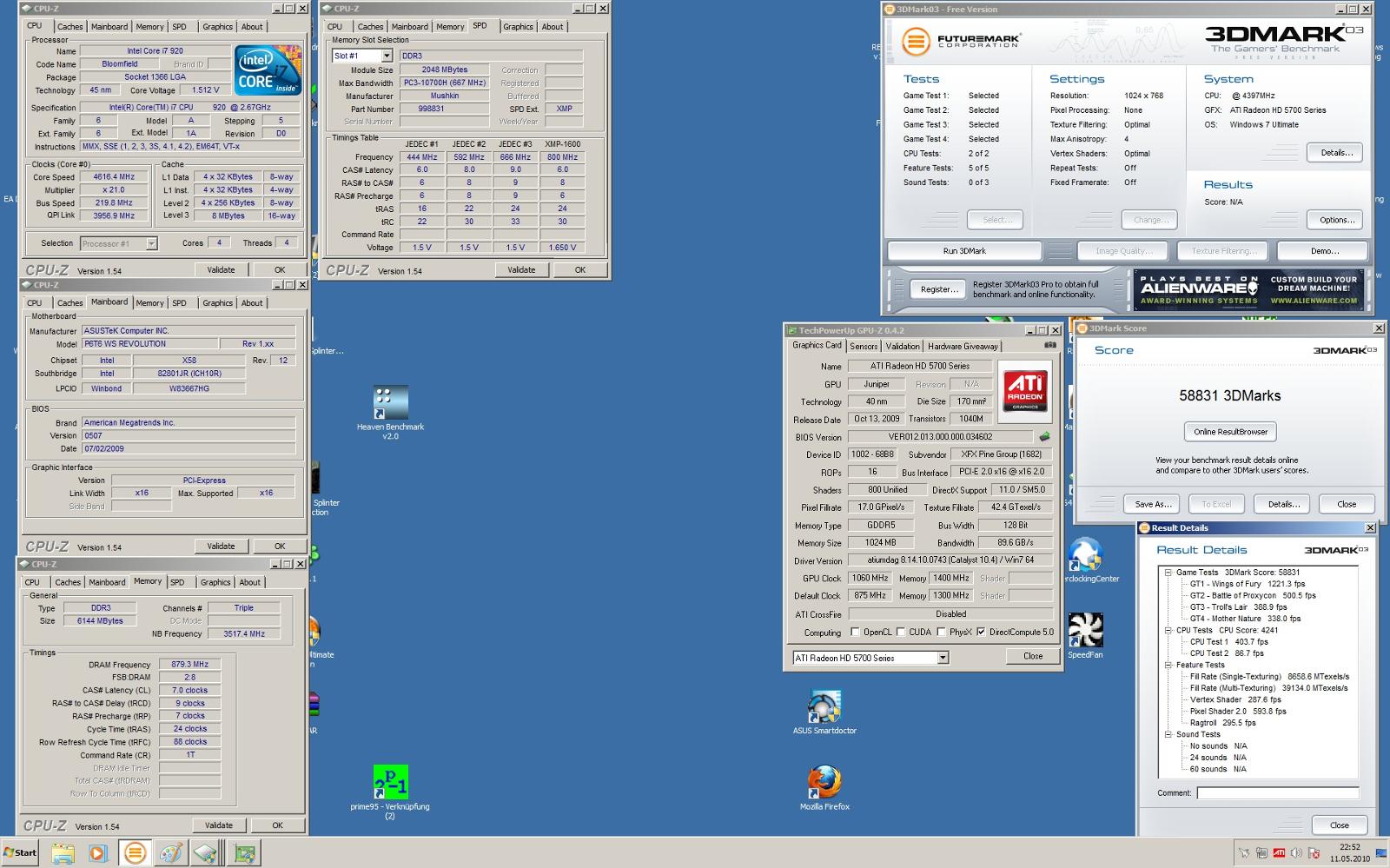Close GPU-Z with the Close button
Image resolution: width=1390 pixels, height=868 pixels.
pos(1032,656)
